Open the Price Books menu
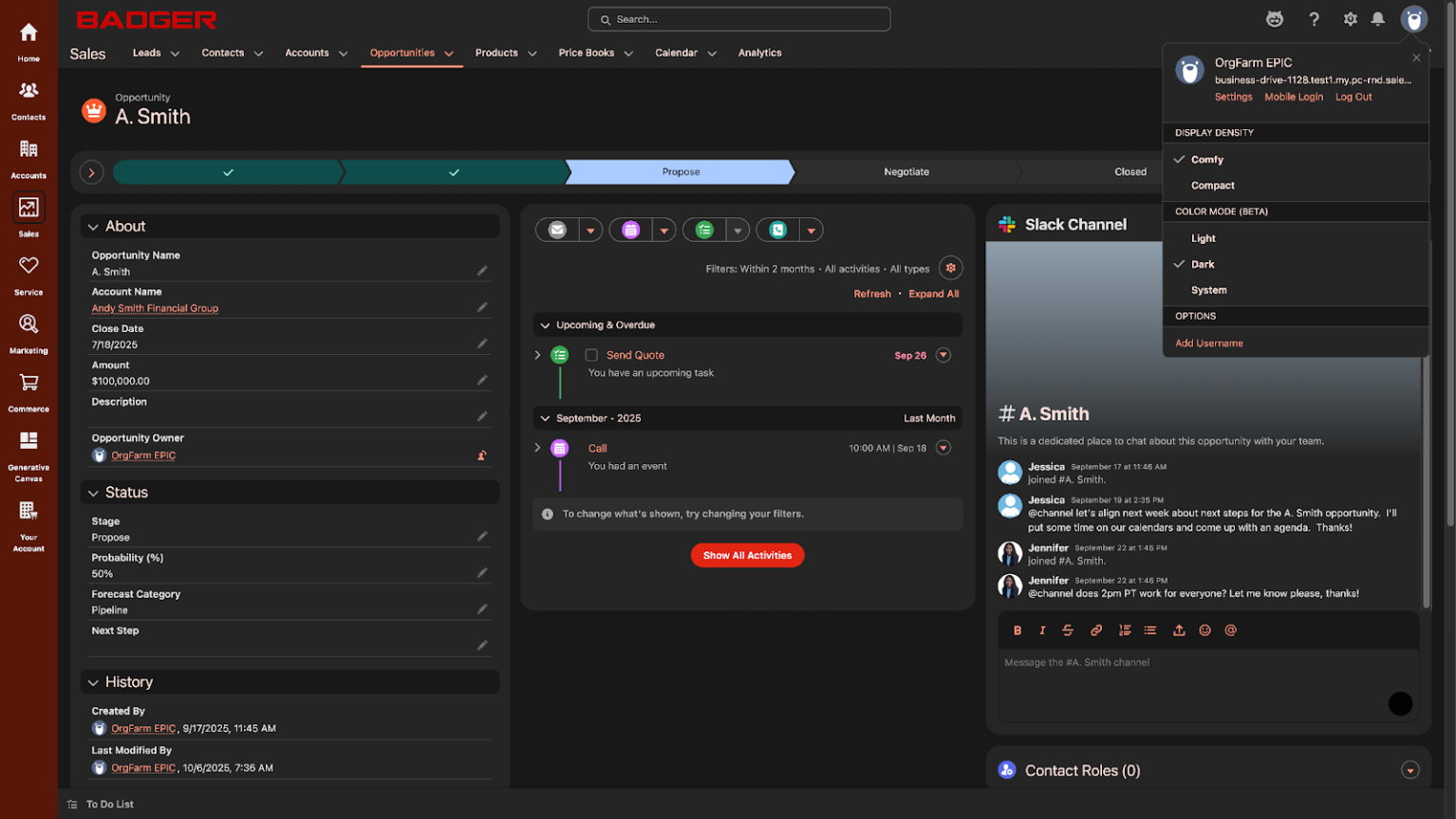This screenshot has height=819, width=1456. tap(587, 52)
